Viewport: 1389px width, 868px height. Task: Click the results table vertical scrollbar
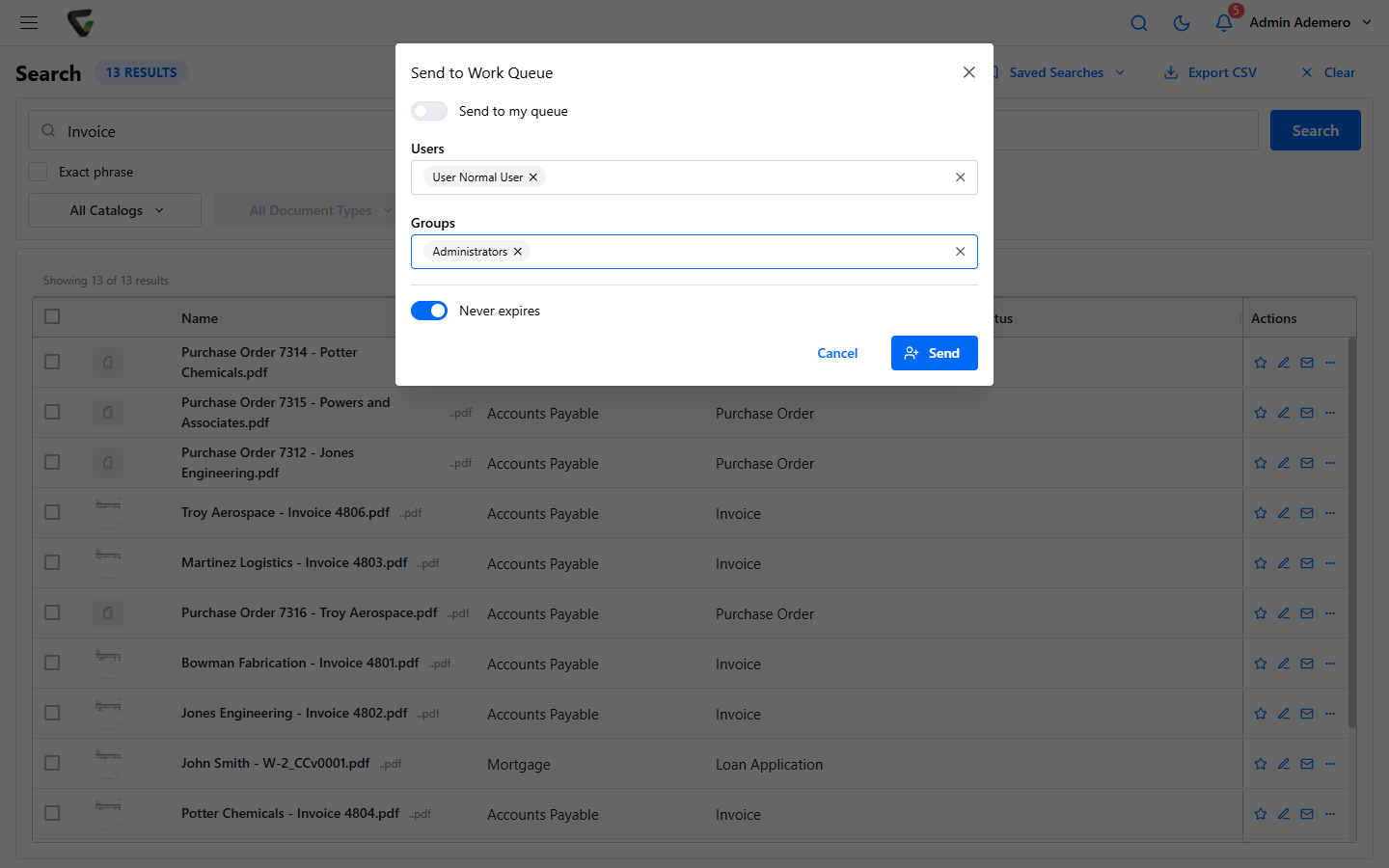click(x=1351, y=532)
